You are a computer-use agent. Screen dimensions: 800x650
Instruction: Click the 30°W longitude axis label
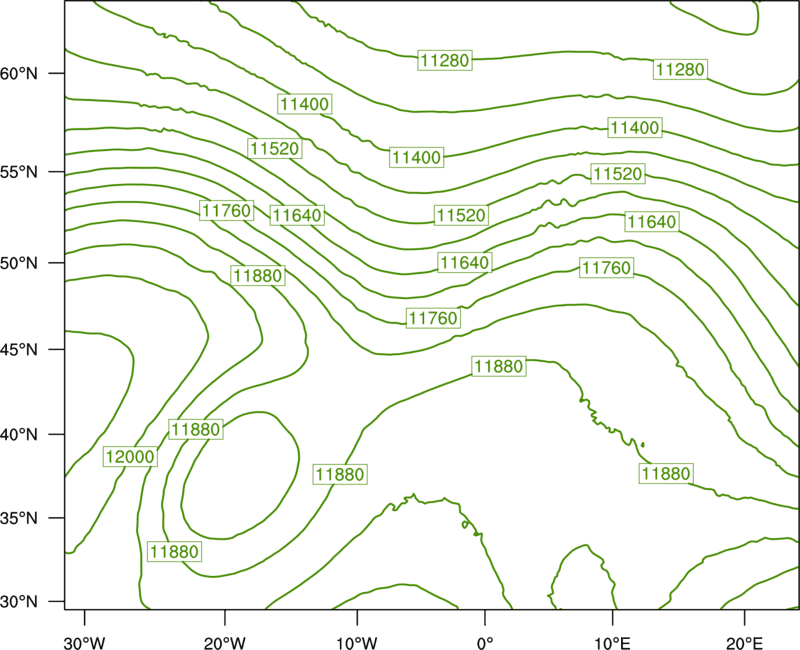pyautogui.click(x=84, y=643)
